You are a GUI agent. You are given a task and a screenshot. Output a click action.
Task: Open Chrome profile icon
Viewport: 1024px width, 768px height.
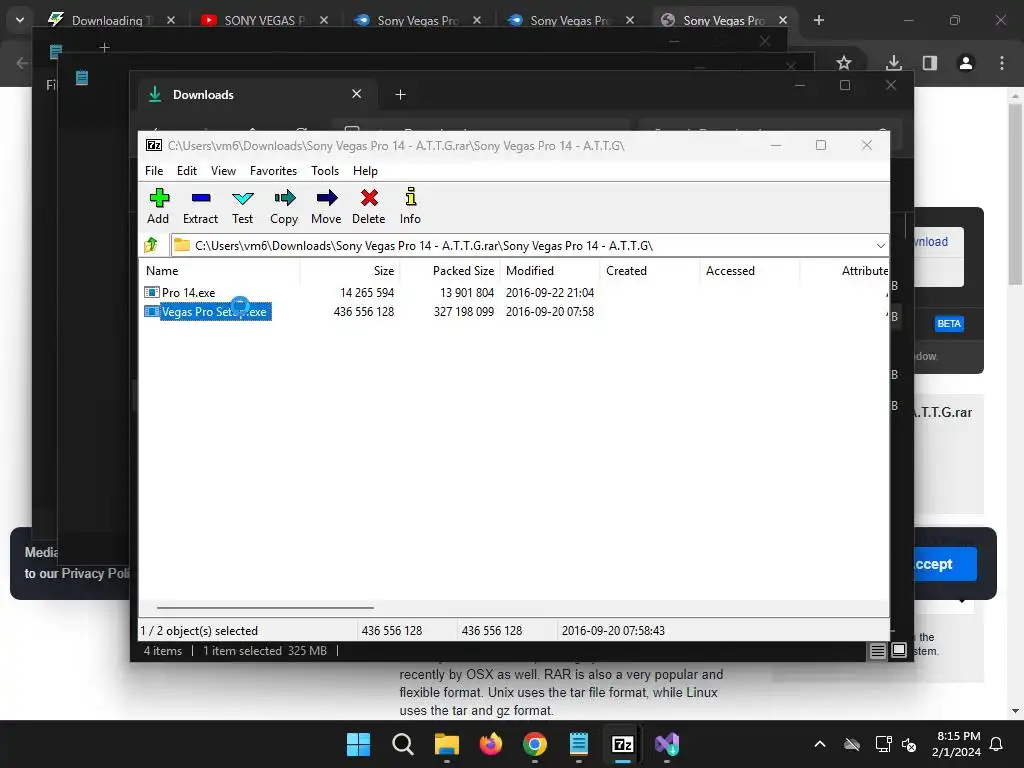pos(966,63)
